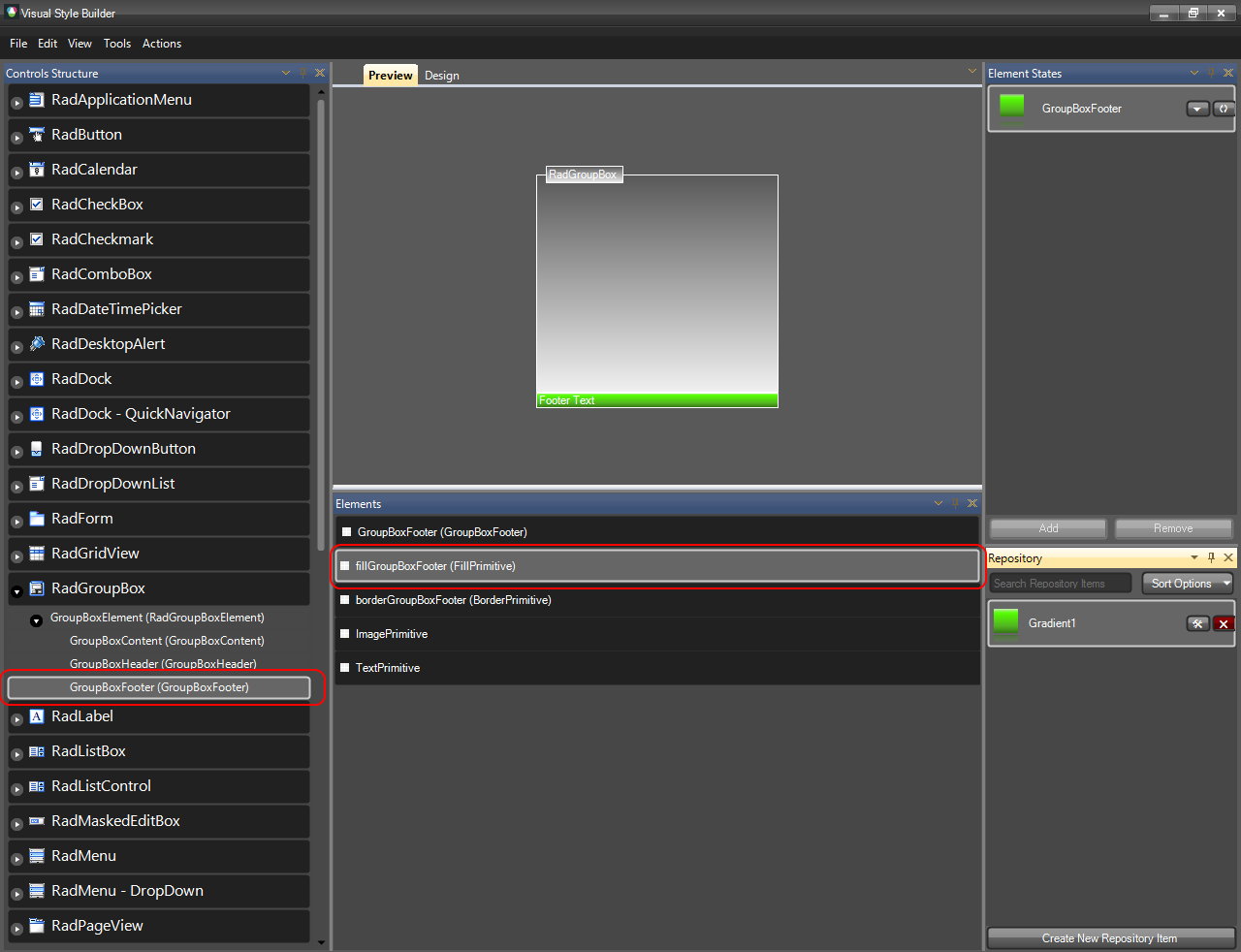Open the GroupBoxFooter state dropdown arrow
Viewport: 1241px width, 952px height.
coord(1198,109)
